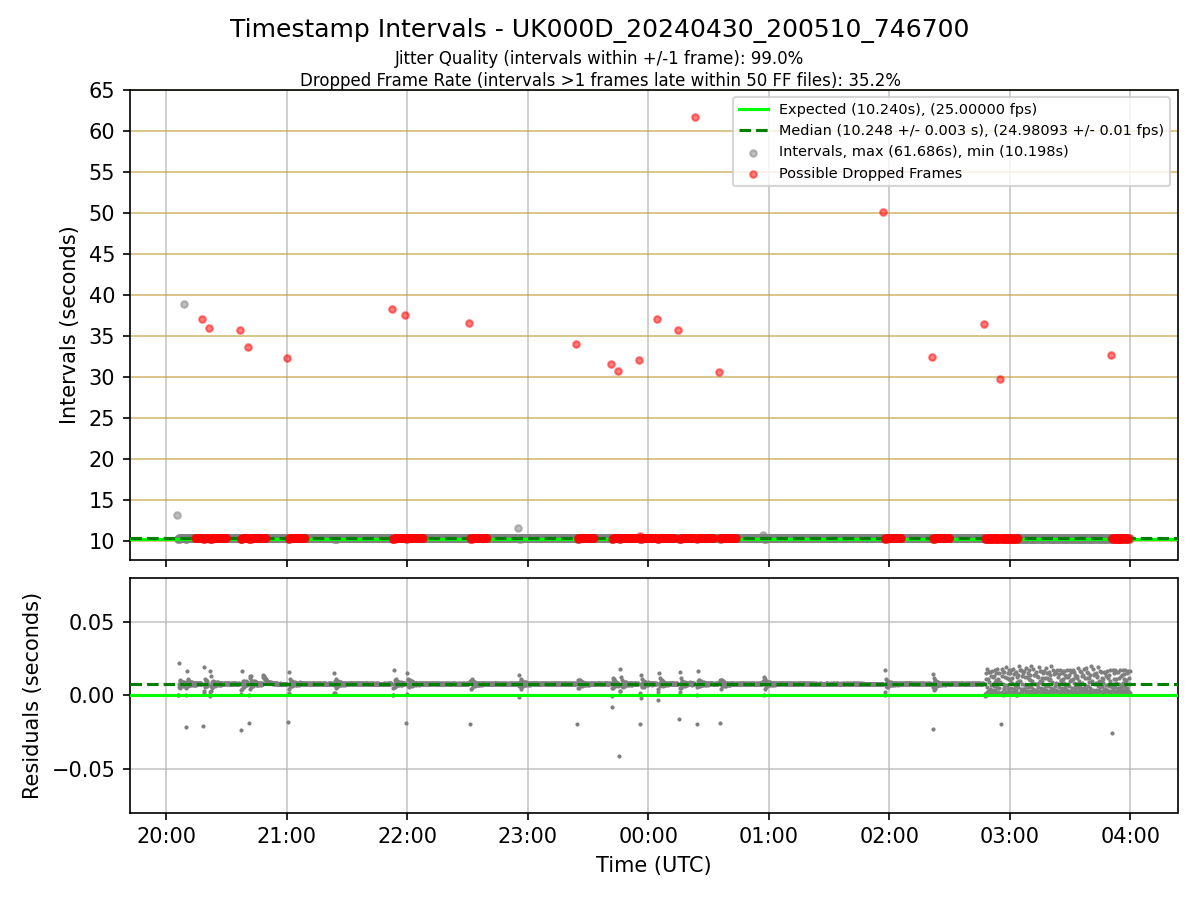Click the 21:00 x-axis tick label
This screenshot has width=1200, height=900.
(x=287, y=836)
